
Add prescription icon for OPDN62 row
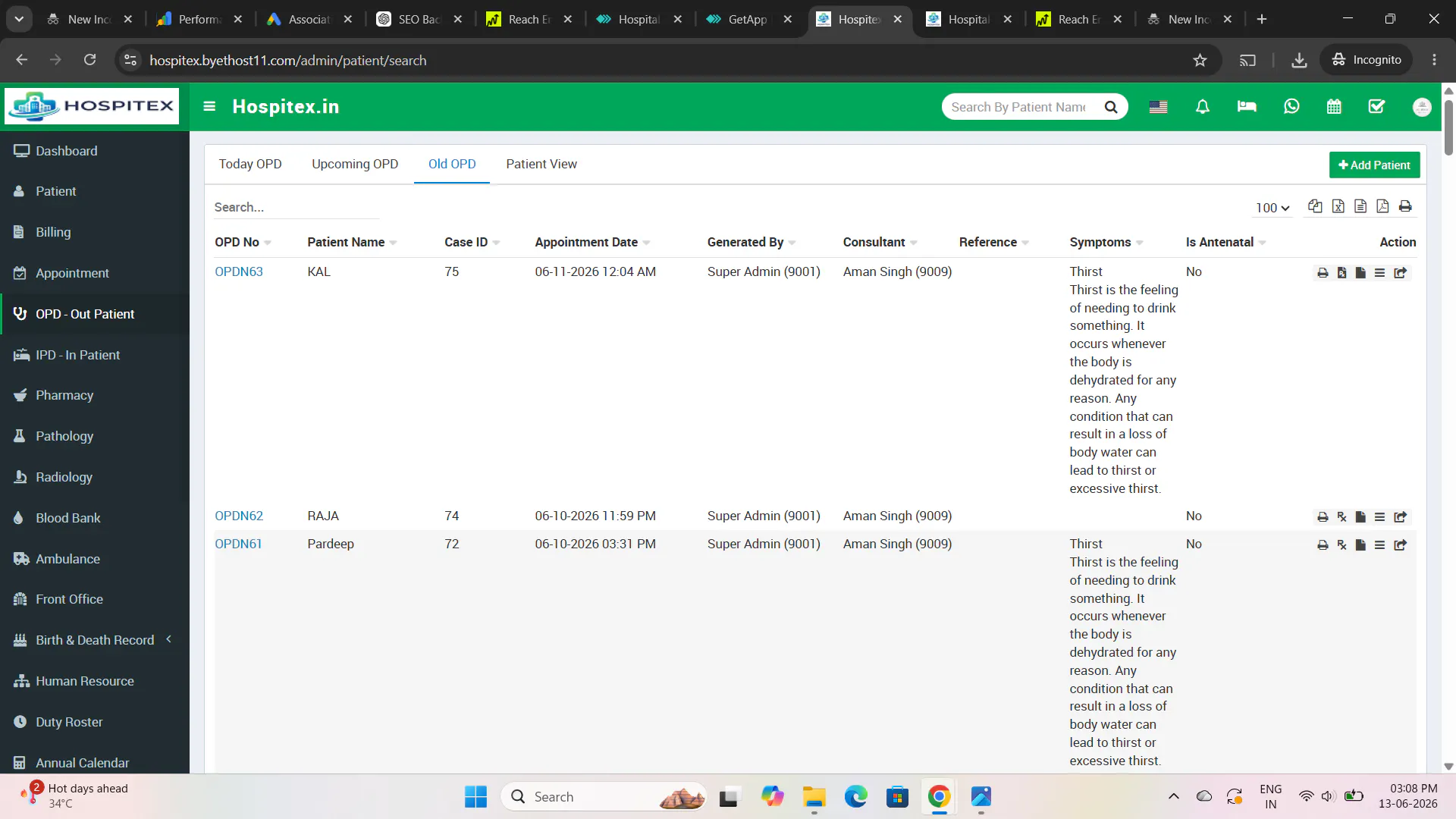tap(1341, 517)
